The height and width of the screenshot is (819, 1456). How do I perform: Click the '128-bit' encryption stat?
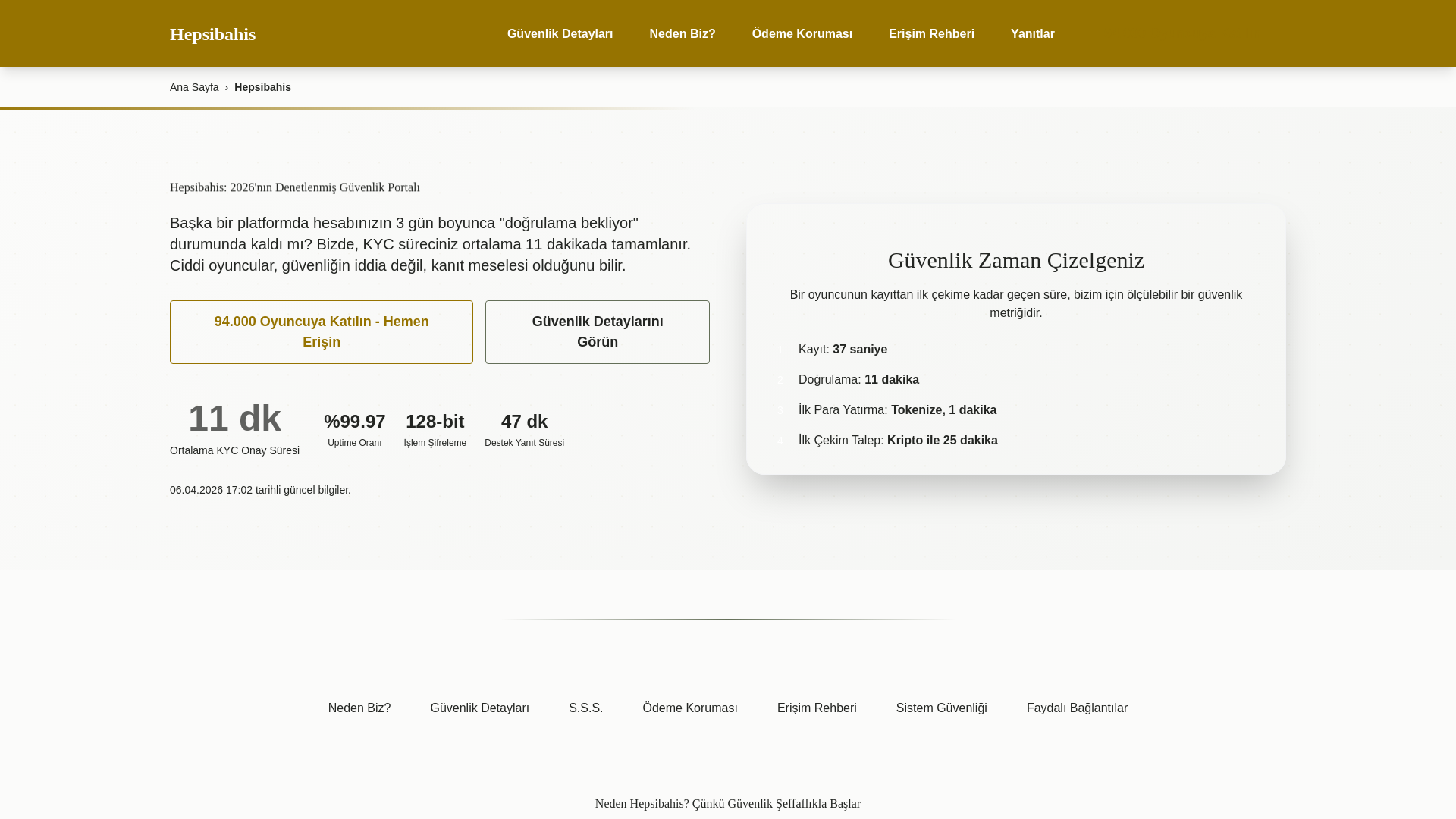[435, 422]
